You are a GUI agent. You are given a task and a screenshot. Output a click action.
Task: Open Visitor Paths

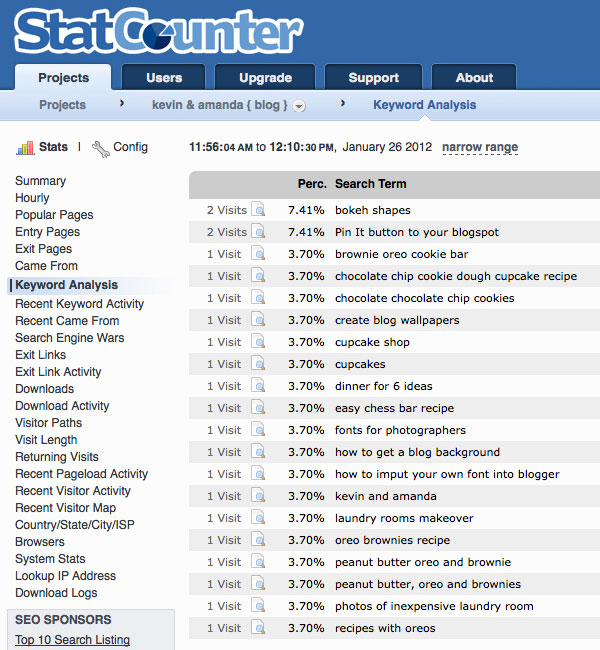tap(49, 423)
